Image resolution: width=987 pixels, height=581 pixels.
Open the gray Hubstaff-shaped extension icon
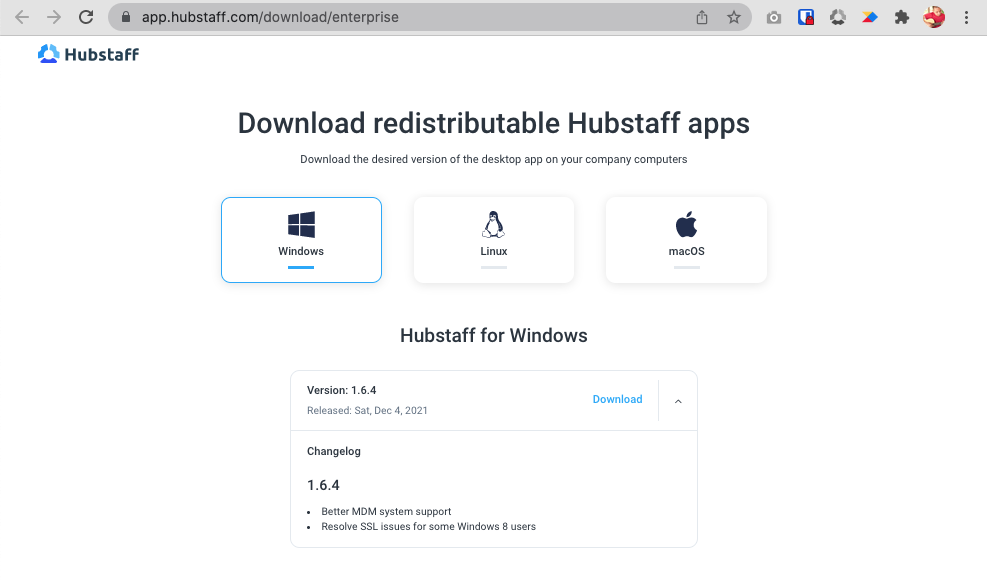click(838, 17)
